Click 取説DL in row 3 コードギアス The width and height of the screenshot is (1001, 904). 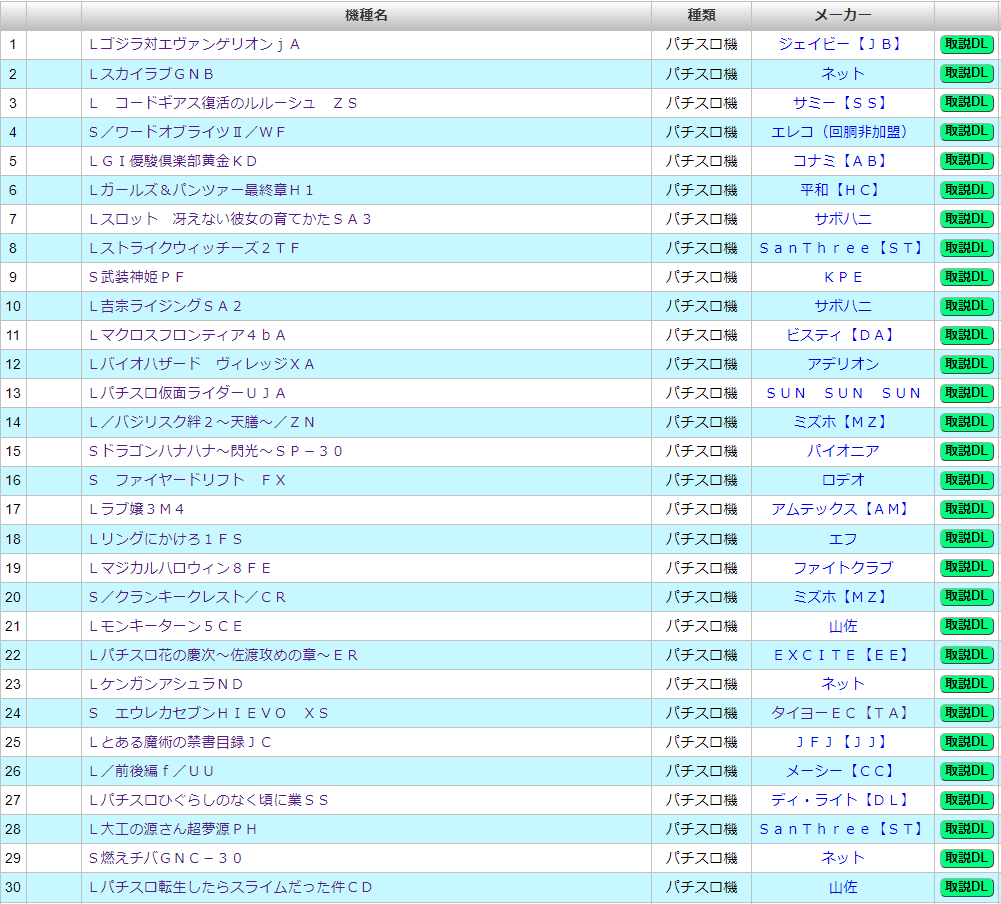[x=967, y=103]
